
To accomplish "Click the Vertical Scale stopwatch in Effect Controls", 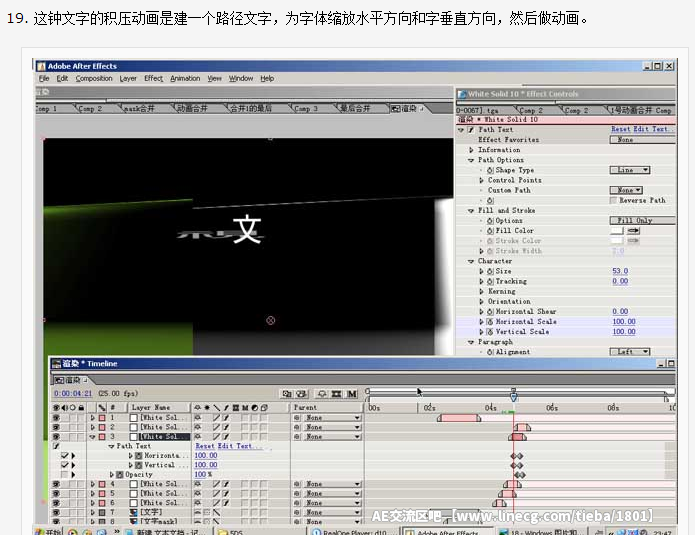I will pyautogui.click(x=490, y=332).
